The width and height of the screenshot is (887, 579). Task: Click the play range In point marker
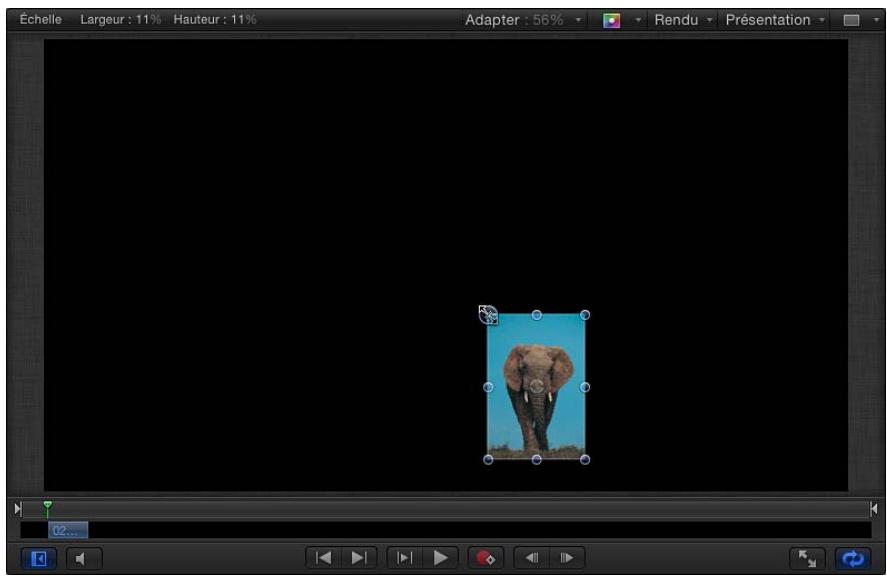point(18,509)
